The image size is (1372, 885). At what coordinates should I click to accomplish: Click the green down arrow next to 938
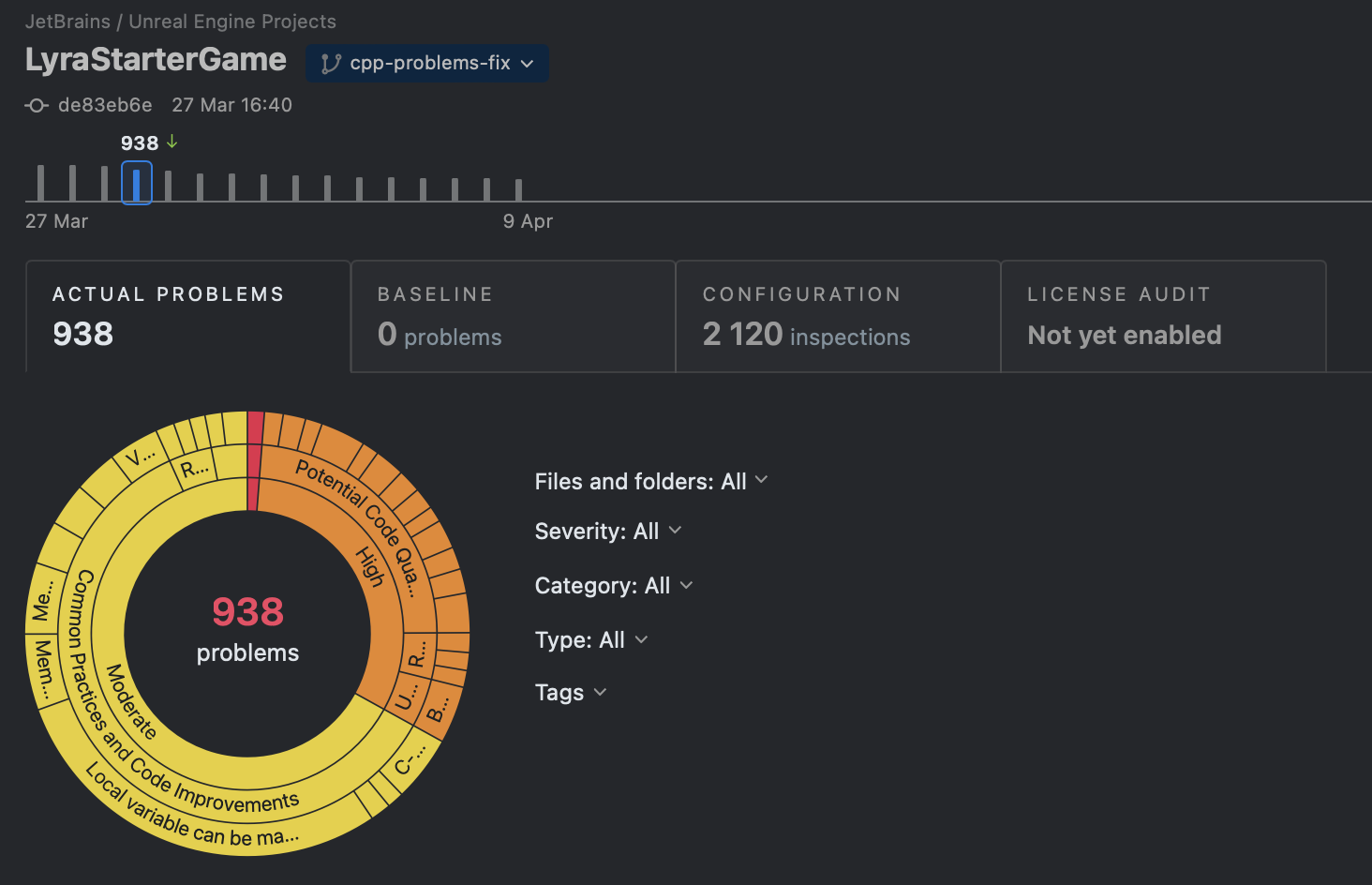(x=172, y=142)
